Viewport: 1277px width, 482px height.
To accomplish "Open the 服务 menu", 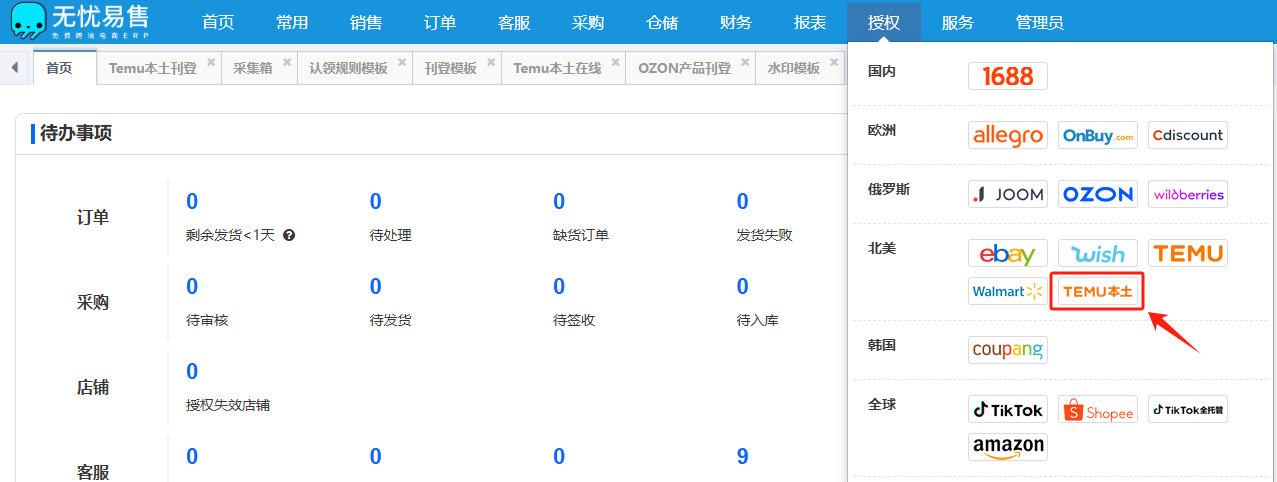I will coord(958,22).
